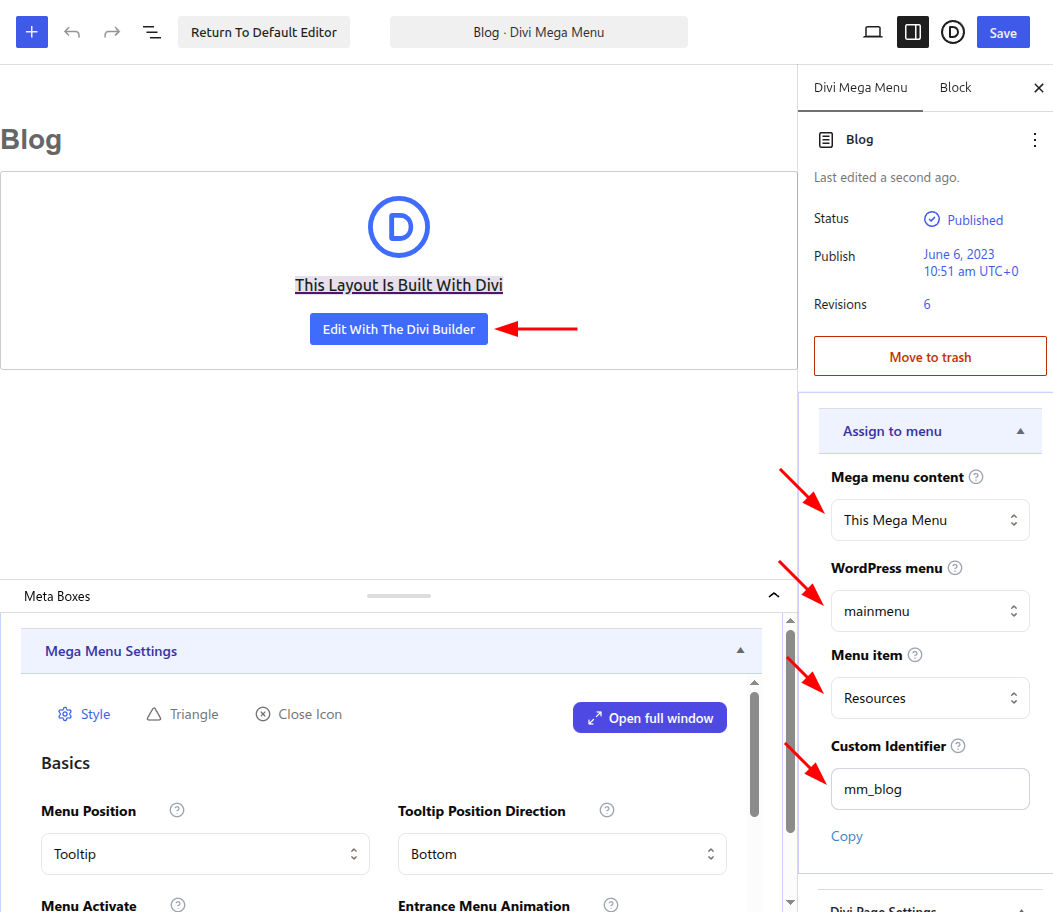
Task: View the 6 revisions link
Action: [927, 304]
